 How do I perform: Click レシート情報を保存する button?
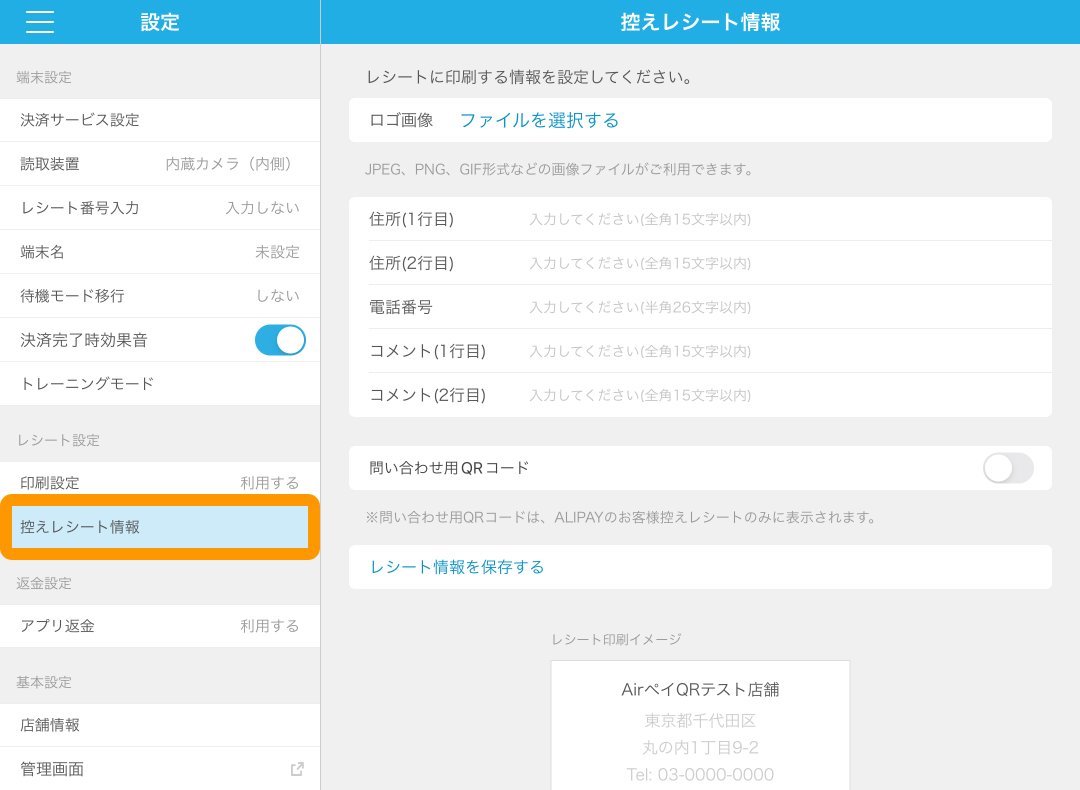pyautogui.click(x=457, y=567)
